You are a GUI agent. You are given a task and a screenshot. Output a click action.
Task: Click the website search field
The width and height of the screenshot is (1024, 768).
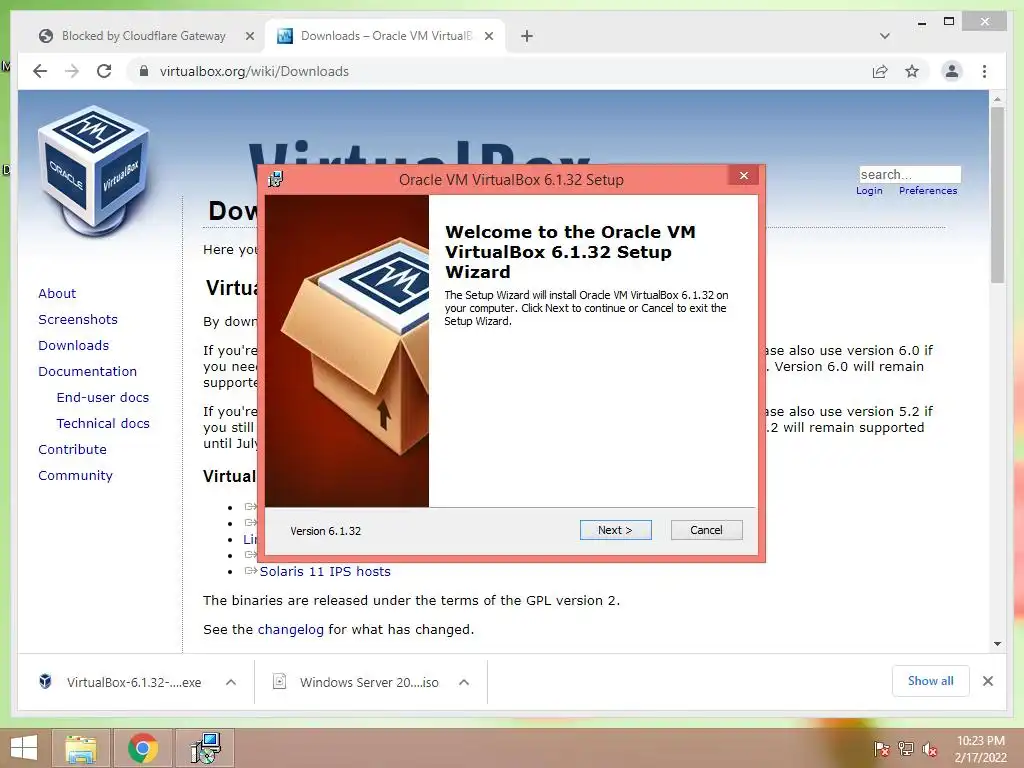tap(910, 174)
